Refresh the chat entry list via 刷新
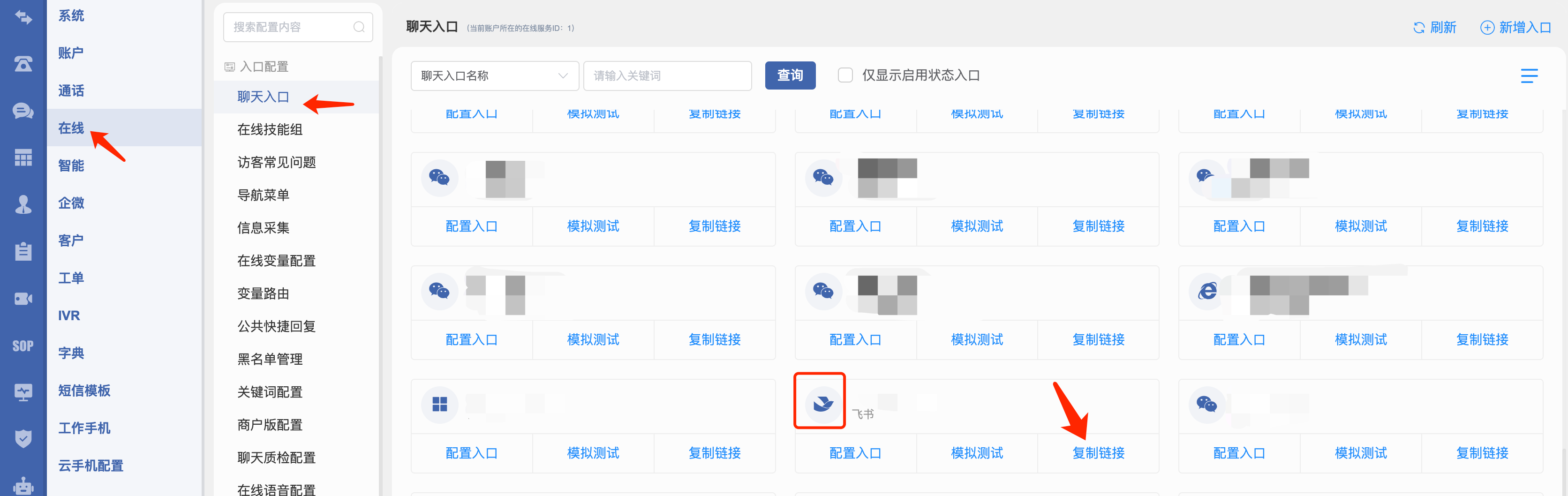 [1435, 27]
